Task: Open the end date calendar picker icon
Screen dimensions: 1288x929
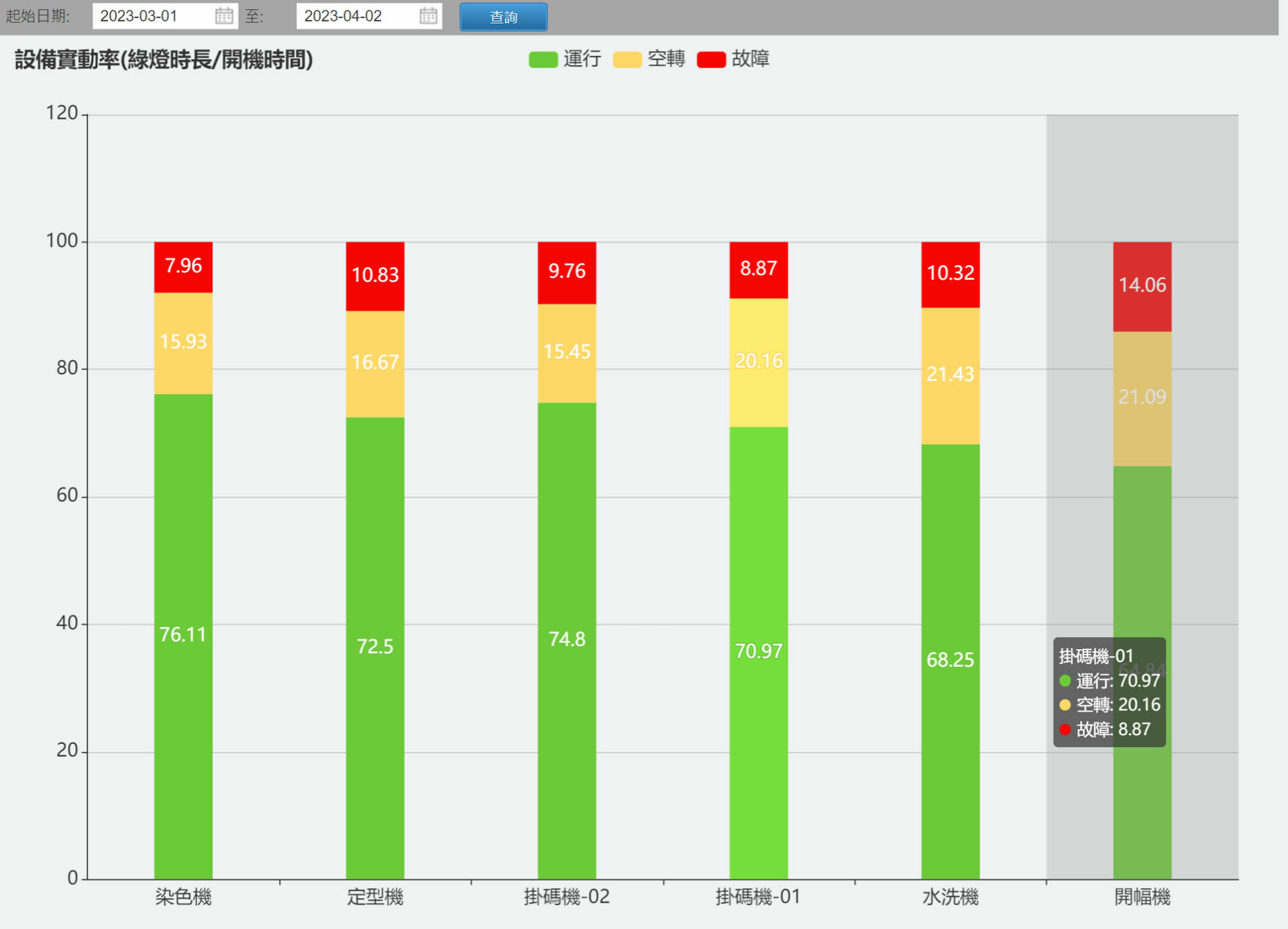Action: (x=428, y=15)
